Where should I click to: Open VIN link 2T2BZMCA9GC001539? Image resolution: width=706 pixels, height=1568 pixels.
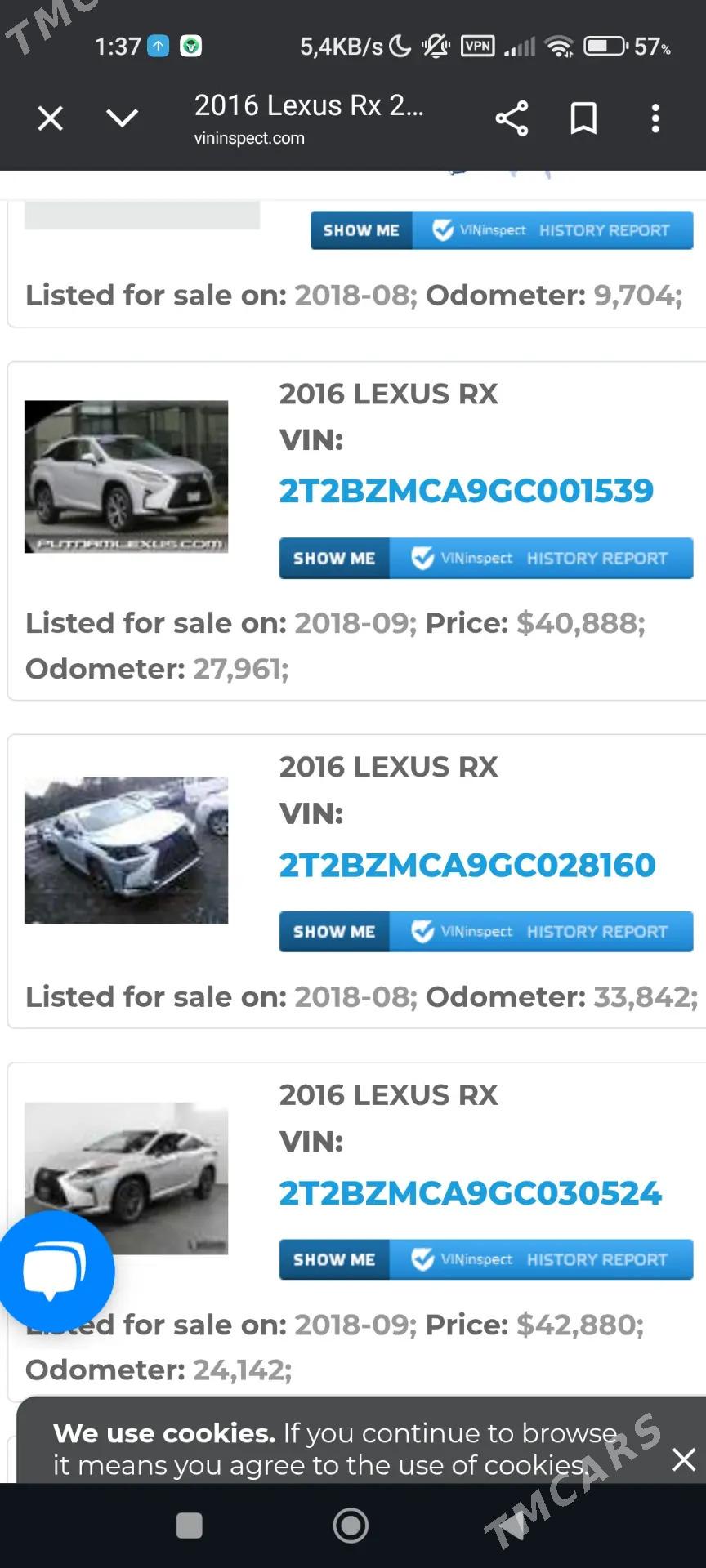click(x=466, y=491)
